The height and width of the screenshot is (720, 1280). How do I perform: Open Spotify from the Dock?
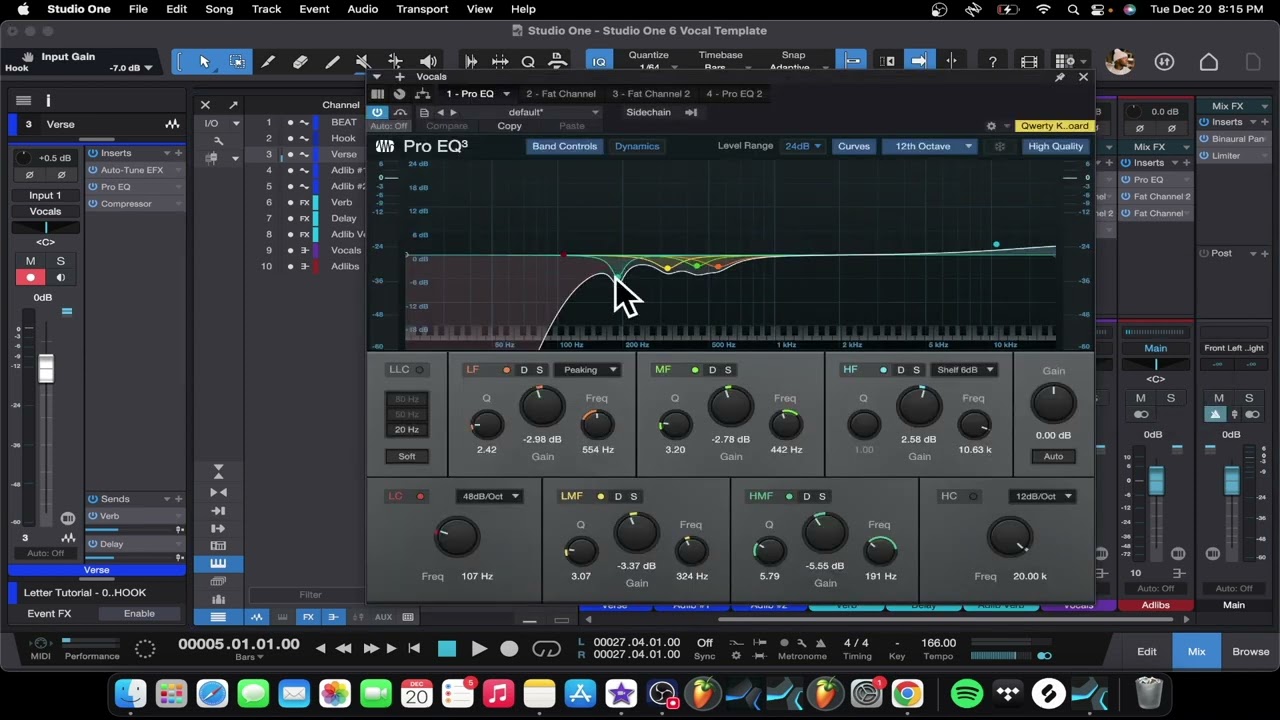click(966, 692)
